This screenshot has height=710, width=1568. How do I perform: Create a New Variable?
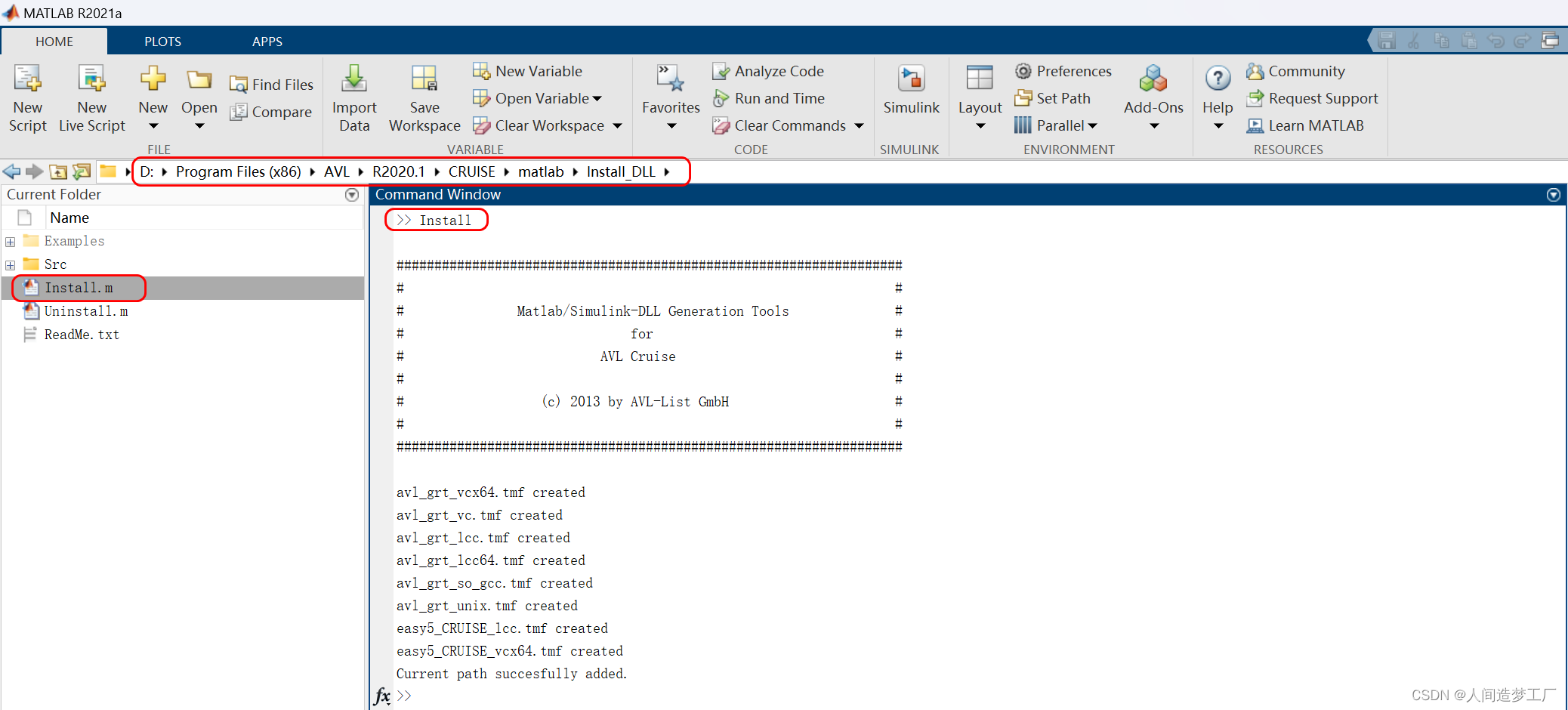528,71
